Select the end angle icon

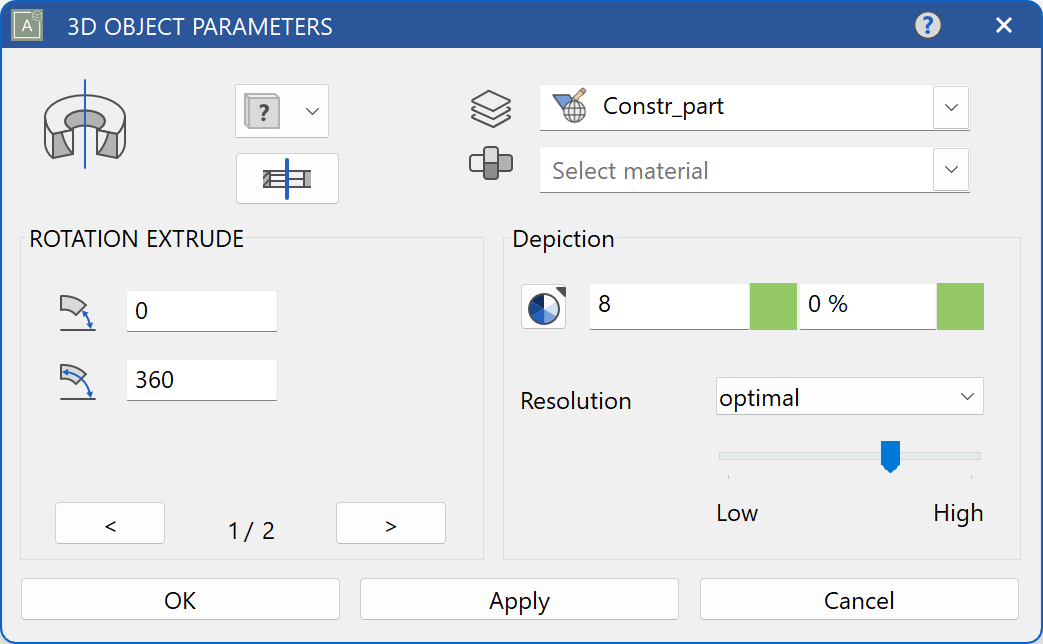pyautogui.click(x=78, y=380)
